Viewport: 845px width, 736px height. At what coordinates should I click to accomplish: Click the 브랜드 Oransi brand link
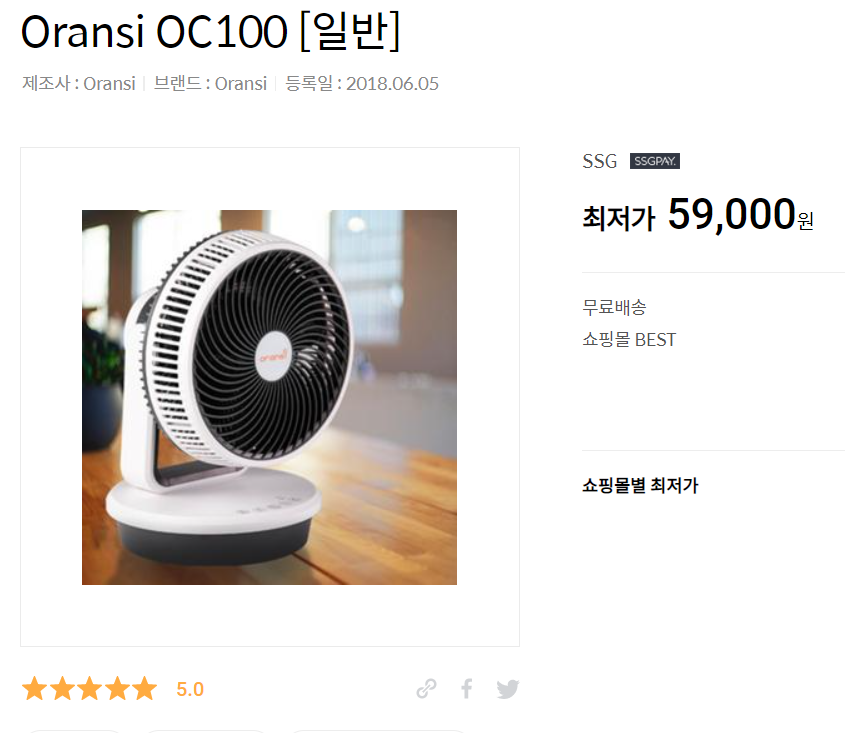[x=210, y=84]
